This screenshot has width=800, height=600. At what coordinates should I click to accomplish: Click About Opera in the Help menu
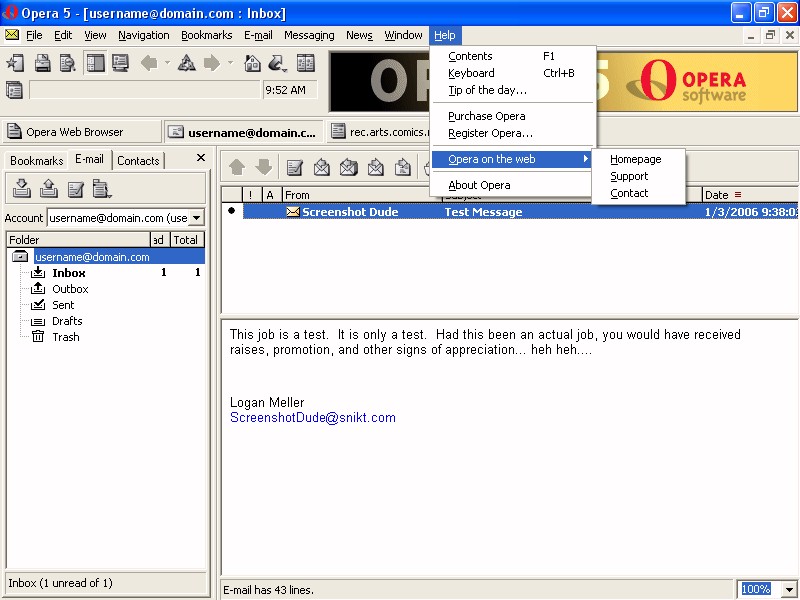click(x=513, y=185)
